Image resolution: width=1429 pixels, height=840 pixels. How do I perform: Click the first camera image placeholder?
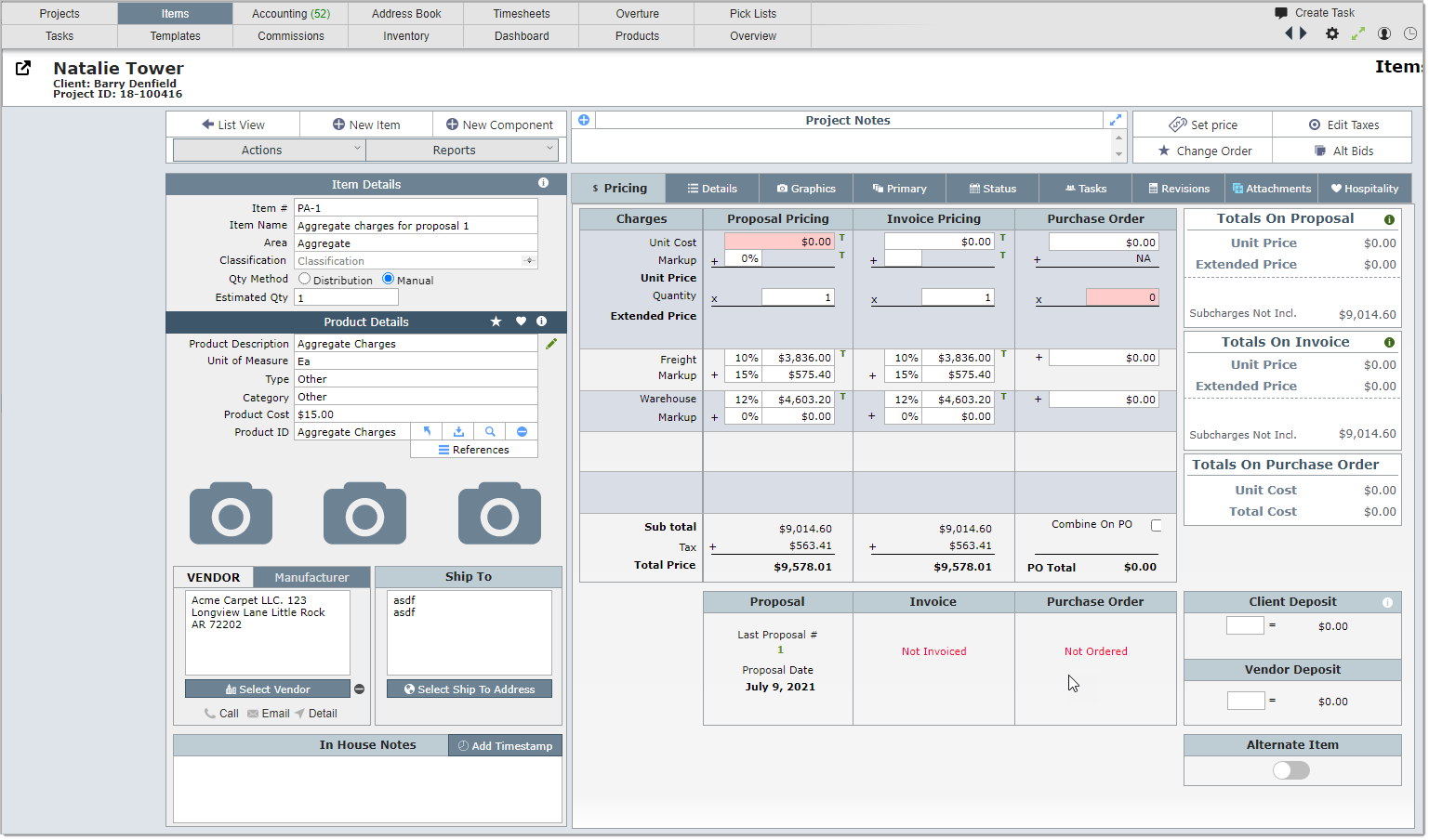232,513
